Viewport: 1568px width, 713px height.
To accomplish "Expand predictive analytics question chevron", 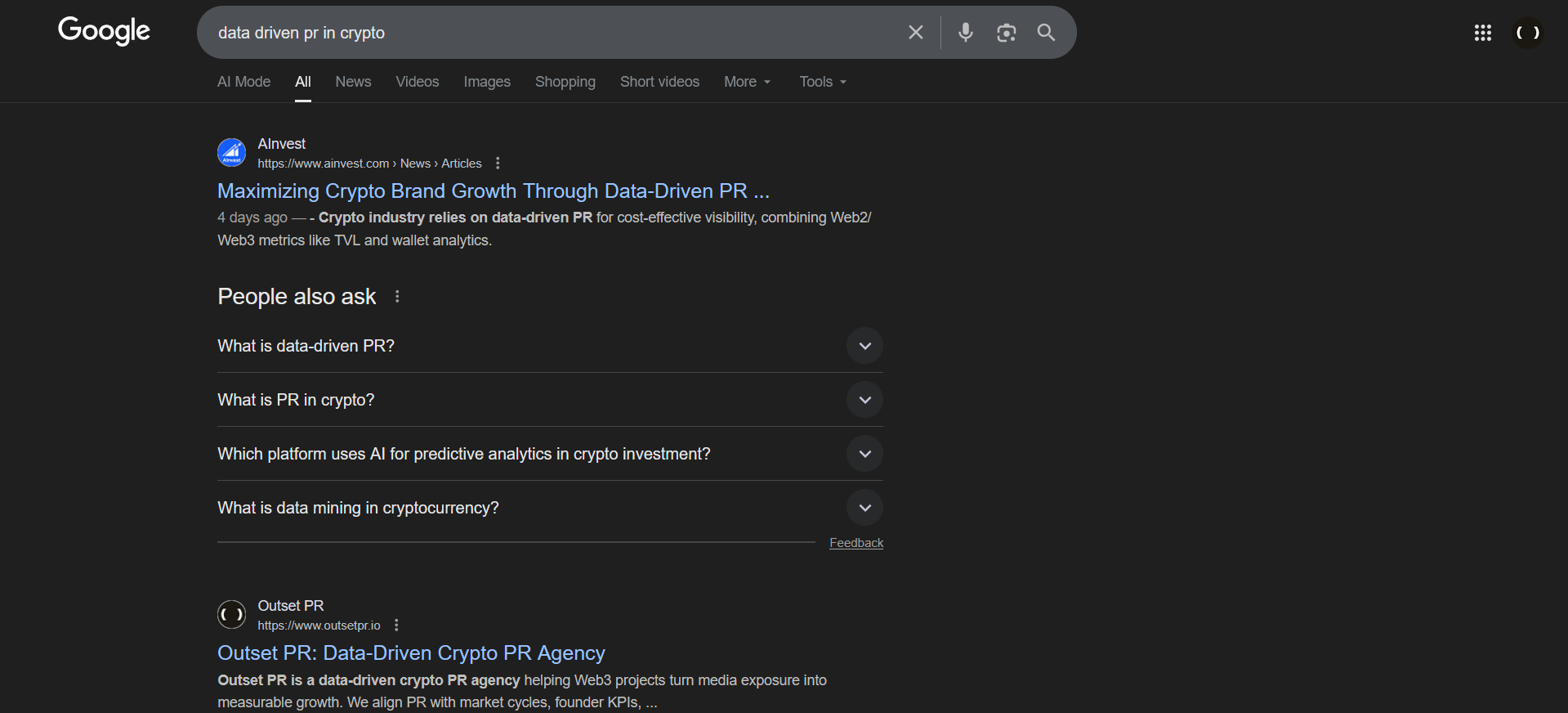I will (865, 454).
